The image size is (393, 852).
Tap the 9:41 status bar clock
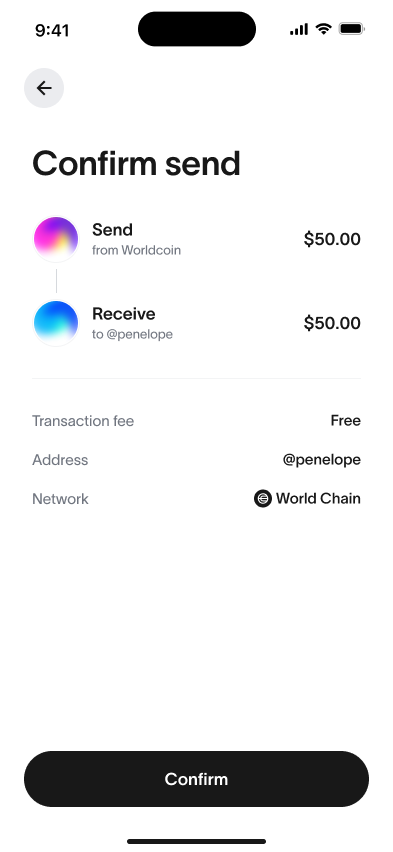52,30
